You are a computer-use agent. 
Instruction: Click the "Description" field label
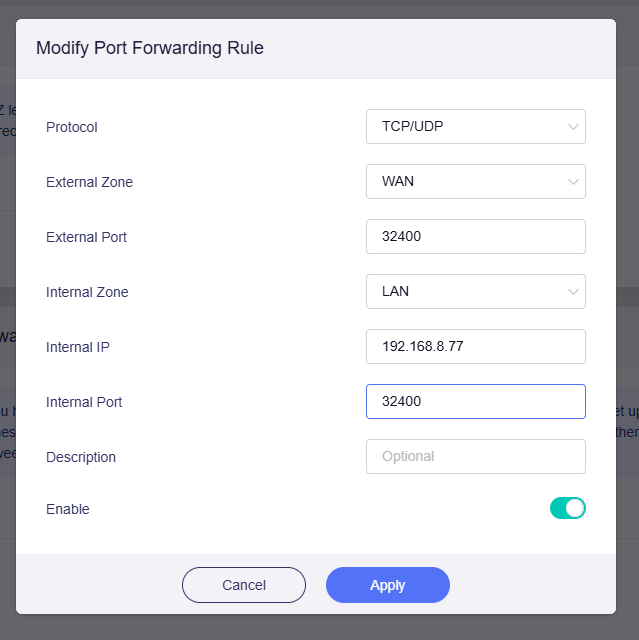coord(81,457)
